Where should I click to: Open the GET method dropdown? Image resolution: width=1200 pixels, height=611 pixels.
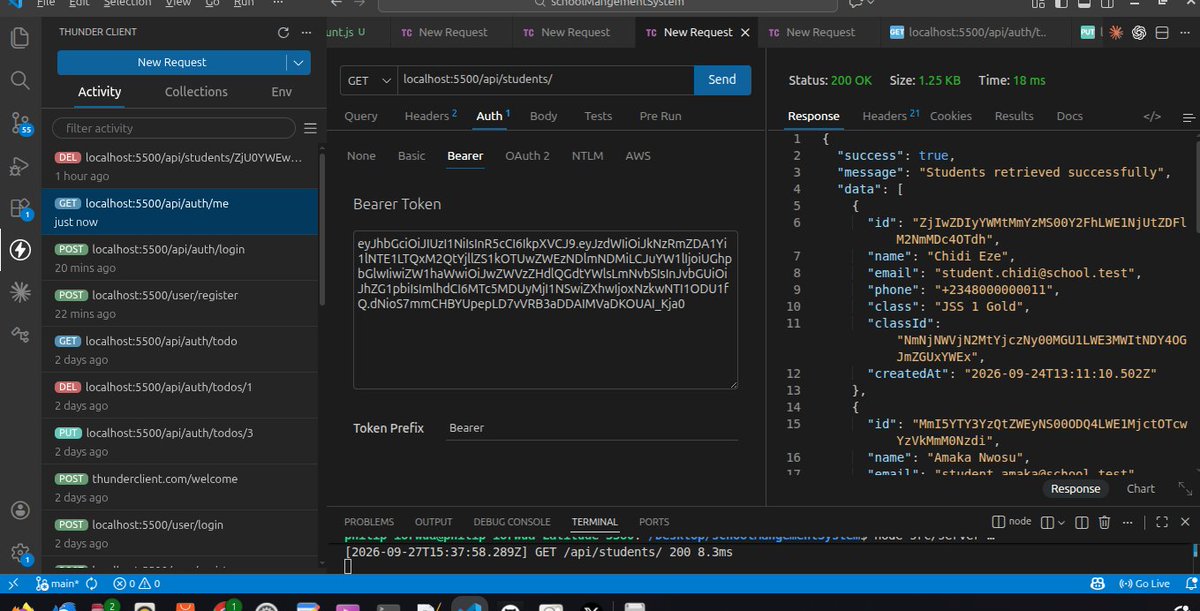367,80
